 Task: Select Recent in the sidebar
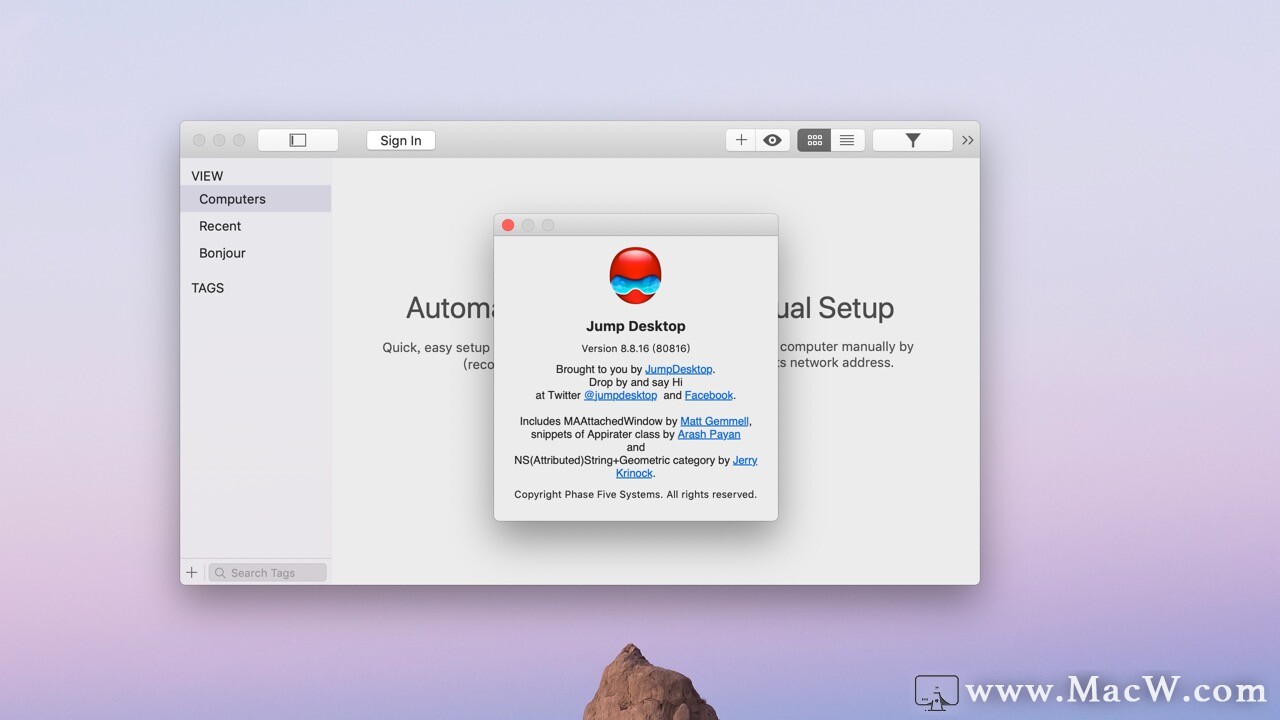(256, 226)
